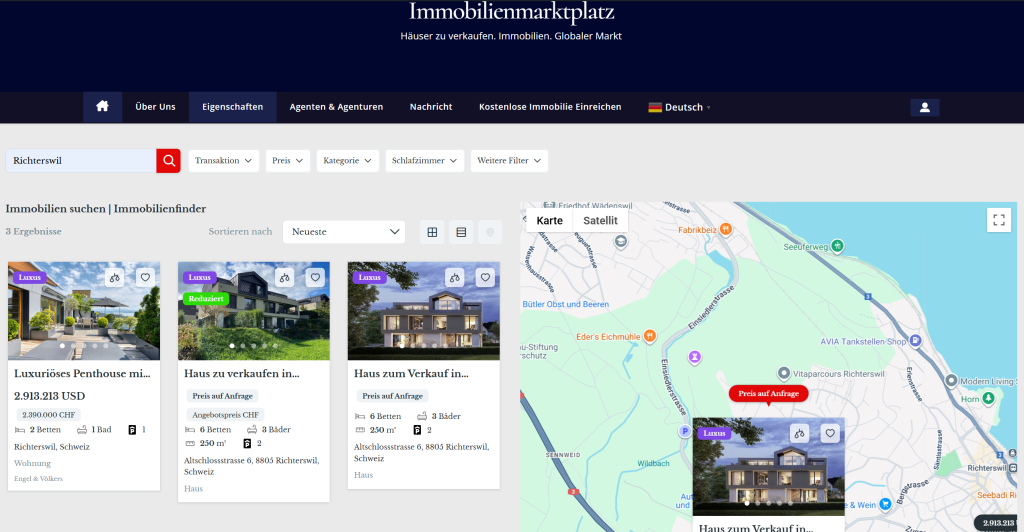
Task: Toggle favorite heart on map popup listing
Action: [829, 434]
